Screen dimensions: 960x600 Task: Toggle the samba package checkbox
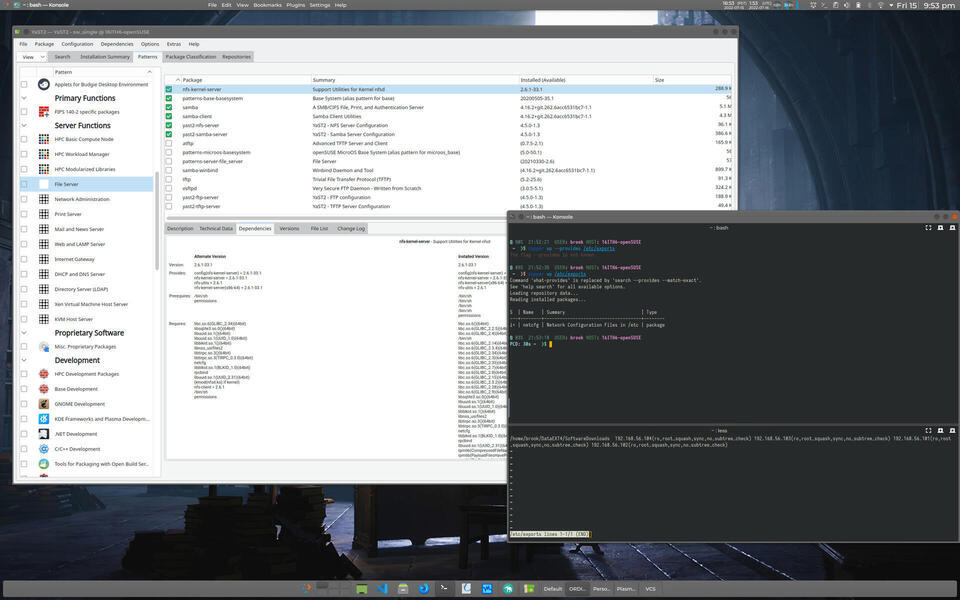point(169,107)
